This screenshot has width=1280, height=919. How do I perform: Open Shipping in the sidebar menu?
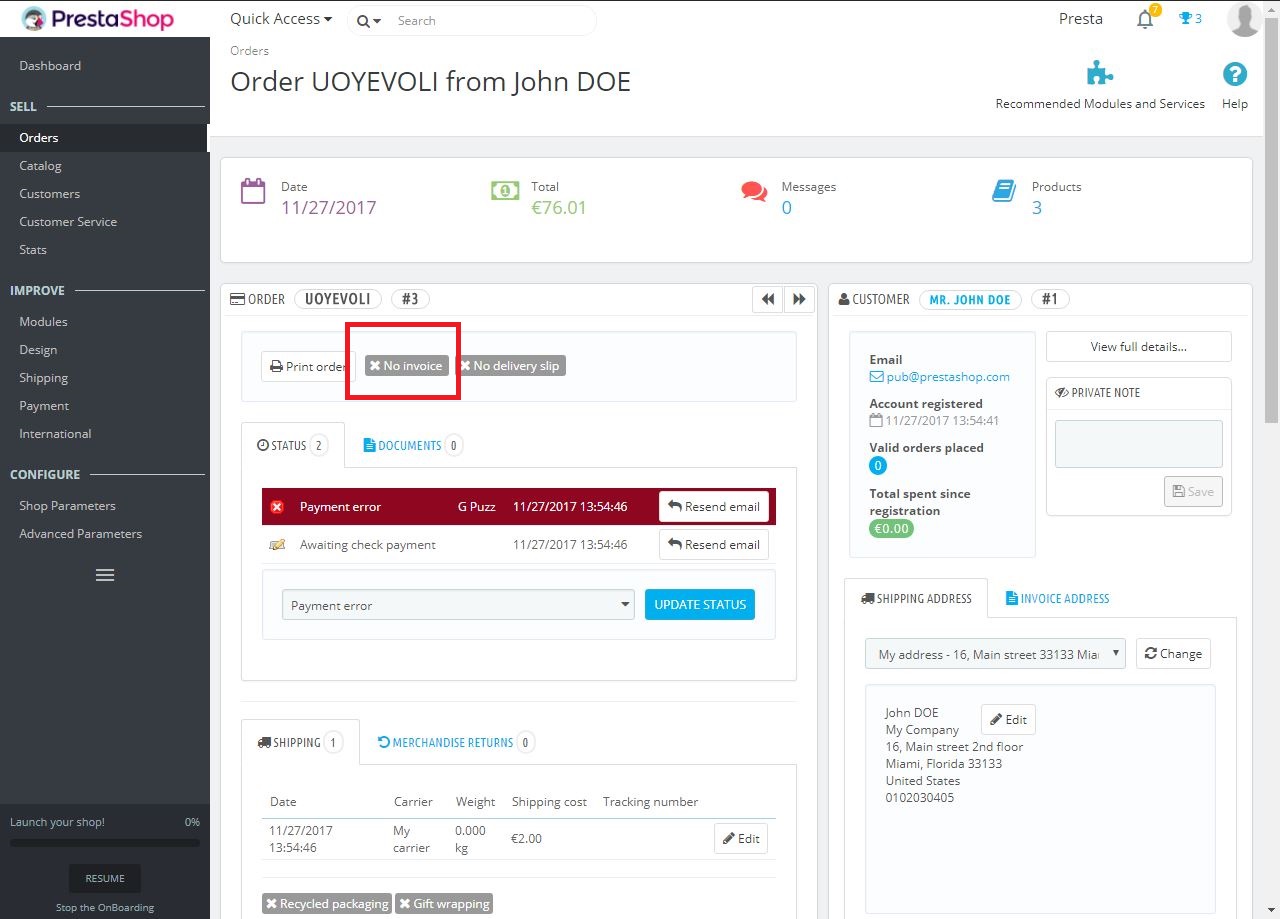tap(43, 378)
